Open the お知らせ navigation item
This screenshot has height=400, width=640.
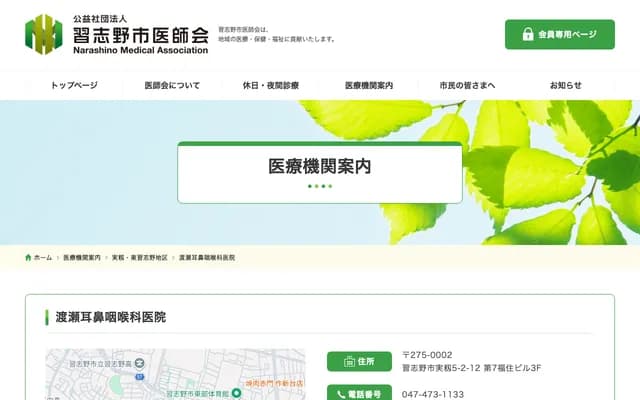[x=565, y=86]
